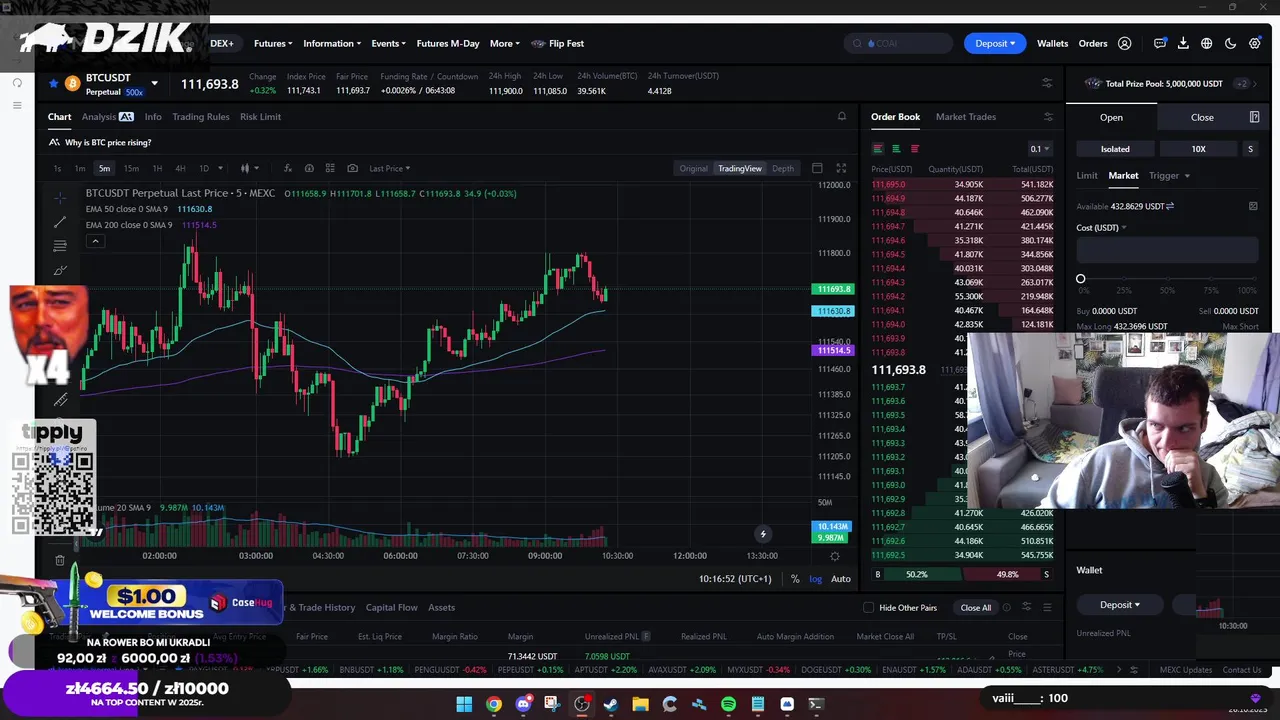Open the price alert bell icon
Screen dimensions: 1280x720
point(841,117)
